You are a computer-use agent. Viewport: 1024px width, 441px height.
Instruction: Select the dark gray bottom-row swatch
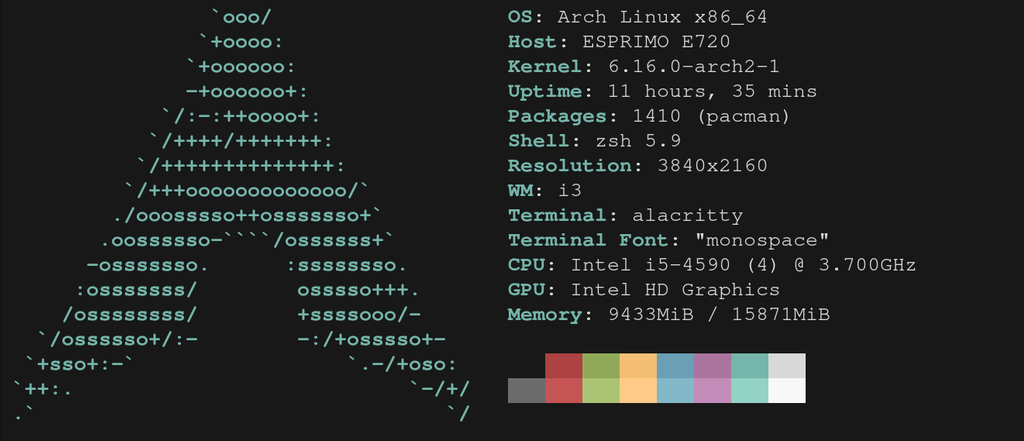click(526, 391)
